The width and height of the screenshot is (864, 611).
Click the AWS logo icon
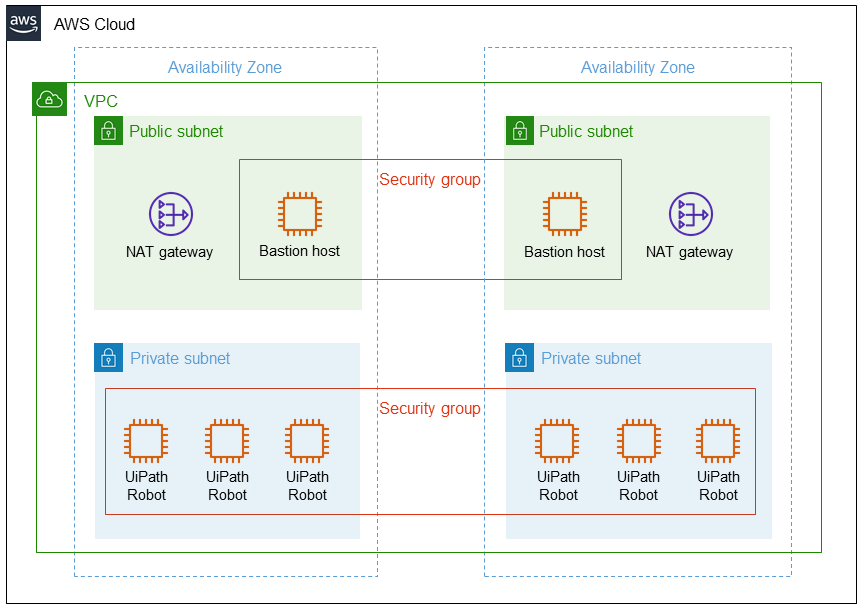24,24
